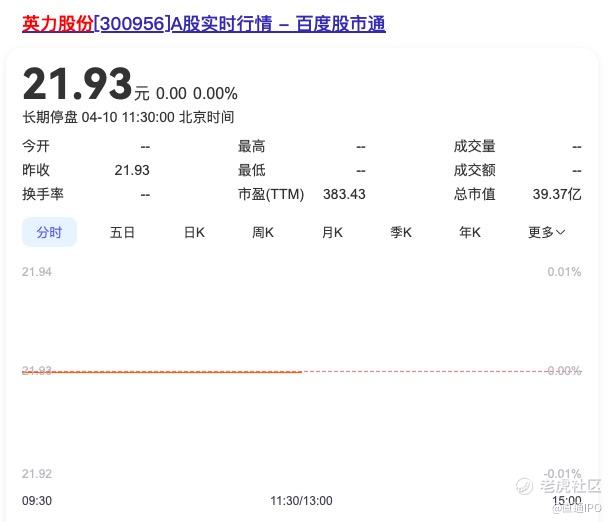
Task: Click the 换手率 label
Action: coord(43,194)
